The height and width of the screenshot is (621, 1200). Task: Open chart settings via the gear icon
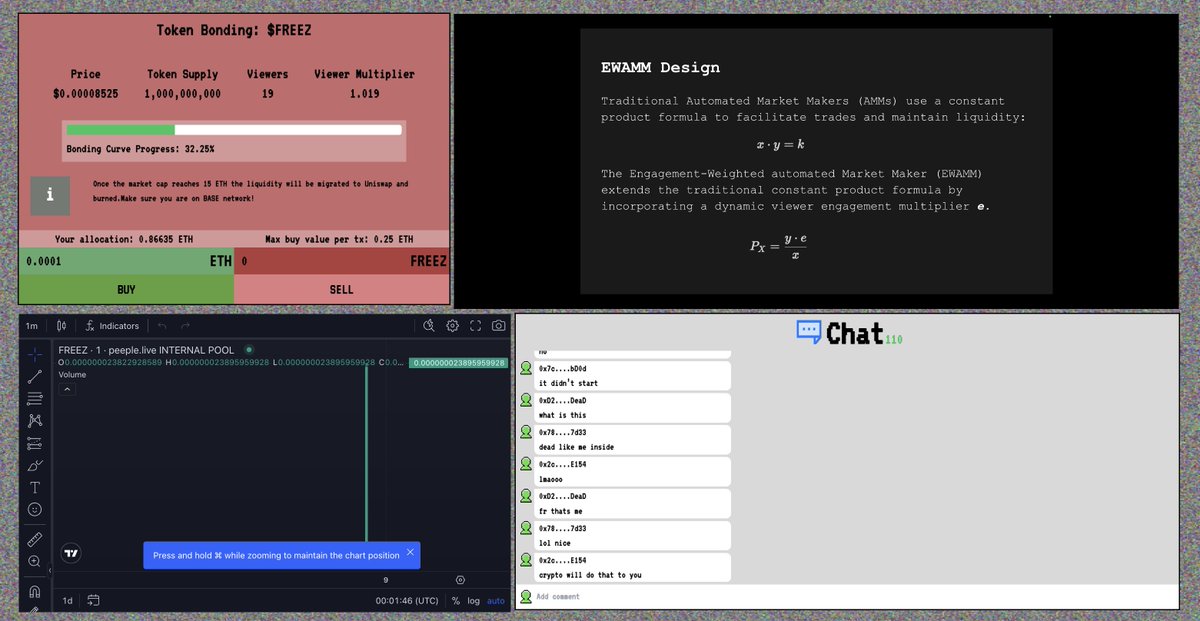pos(452,326)
